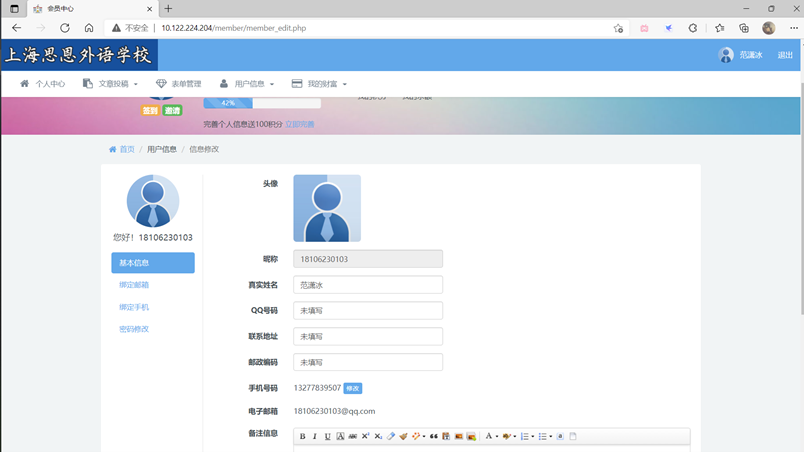Image resolution: width=804 pixels, height=452 pixels.
Task: Insert an unordered bullet list
Action: (x=542, y=436)
